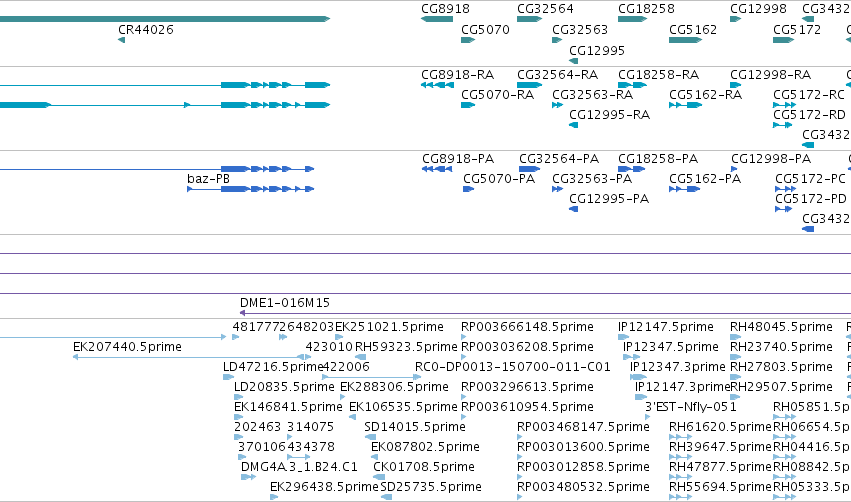Select the IP12147.5prime EST
Viewport: 851px width, 502px height.
[x=624, y=337]
